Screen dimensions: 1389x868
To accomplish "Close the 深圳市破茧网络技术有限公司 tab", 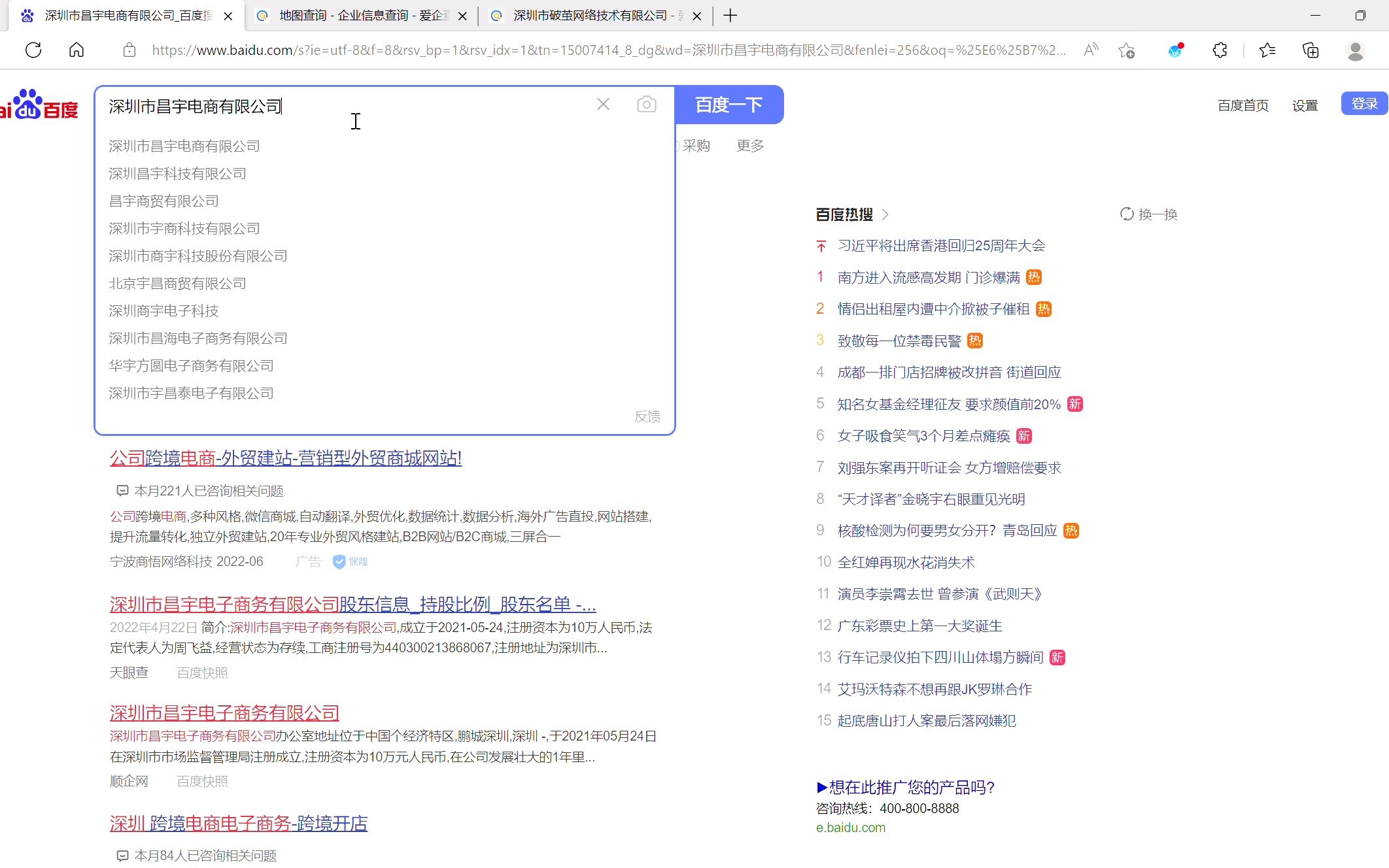I will [697, 16].
